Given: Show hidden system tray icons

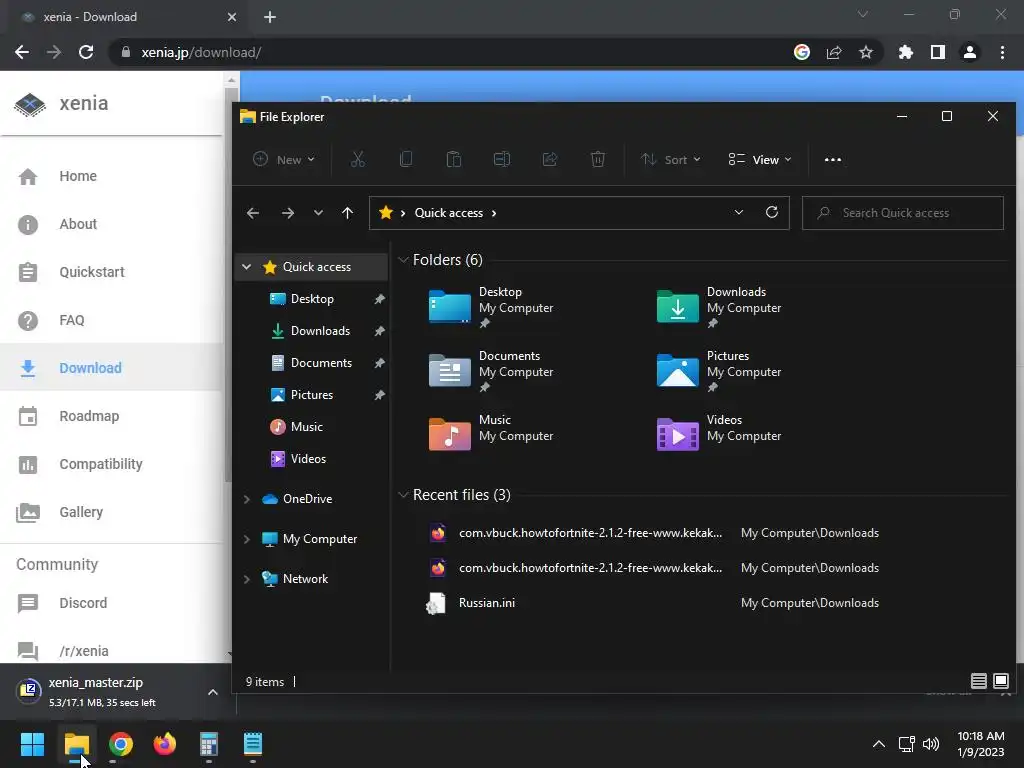Looking at the screenshot, I should pyautogui.click(x=879, y=744).
